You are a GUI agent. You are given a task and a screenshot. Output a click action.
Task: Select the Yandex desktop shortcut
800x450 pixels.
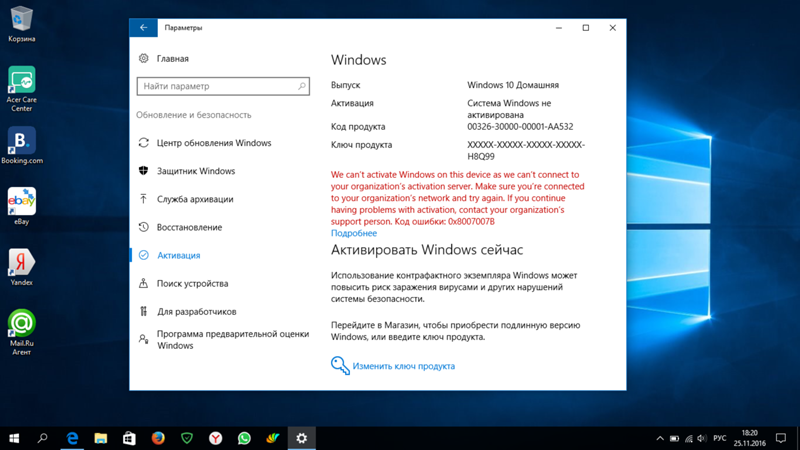click(x=21, y=267)
